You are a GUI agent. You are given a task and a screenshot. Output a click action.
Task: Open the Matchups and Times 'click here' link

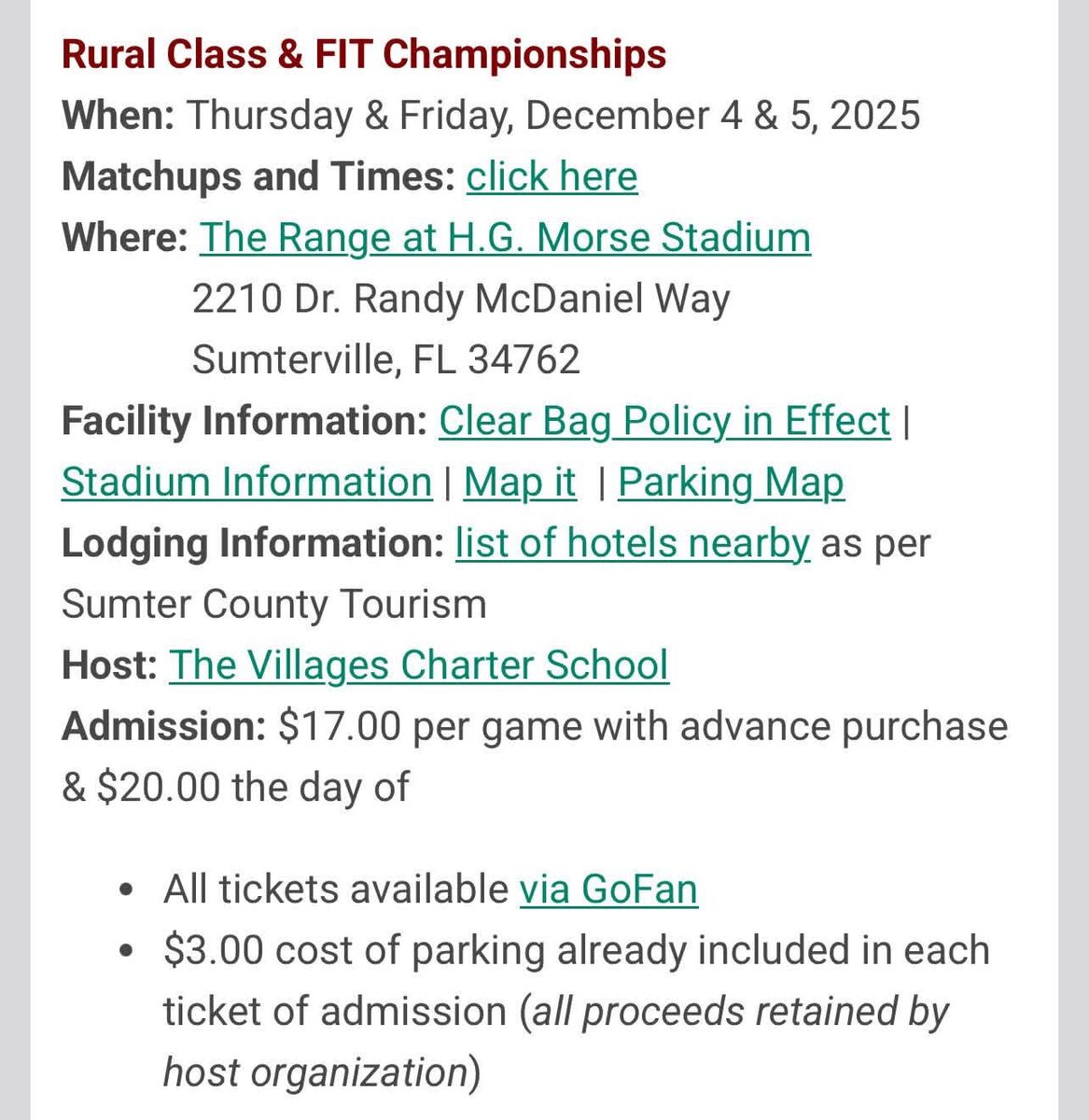click(x=551, y=176)
